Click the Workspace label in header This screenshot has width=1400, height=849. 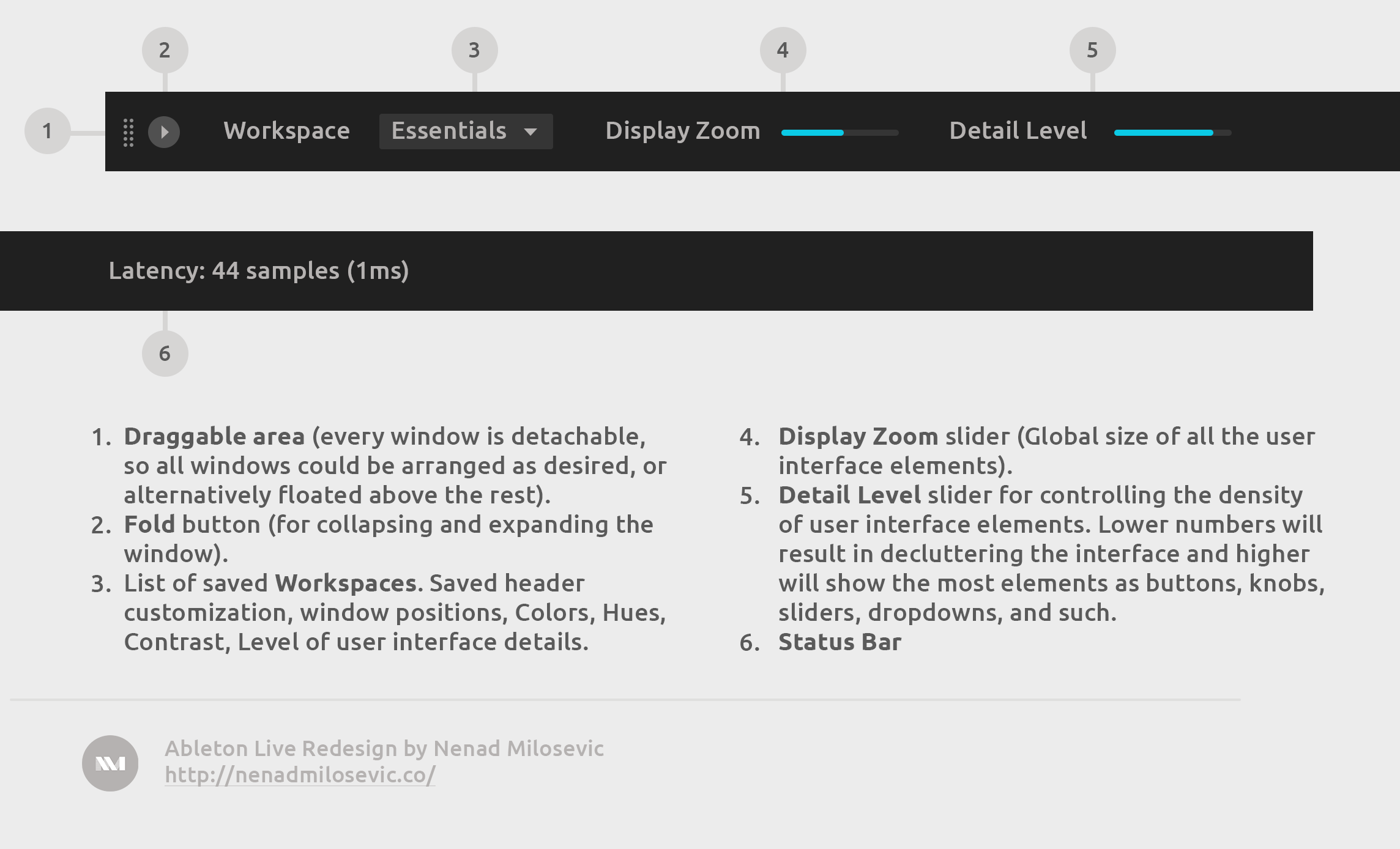click(x=288, y=131)
